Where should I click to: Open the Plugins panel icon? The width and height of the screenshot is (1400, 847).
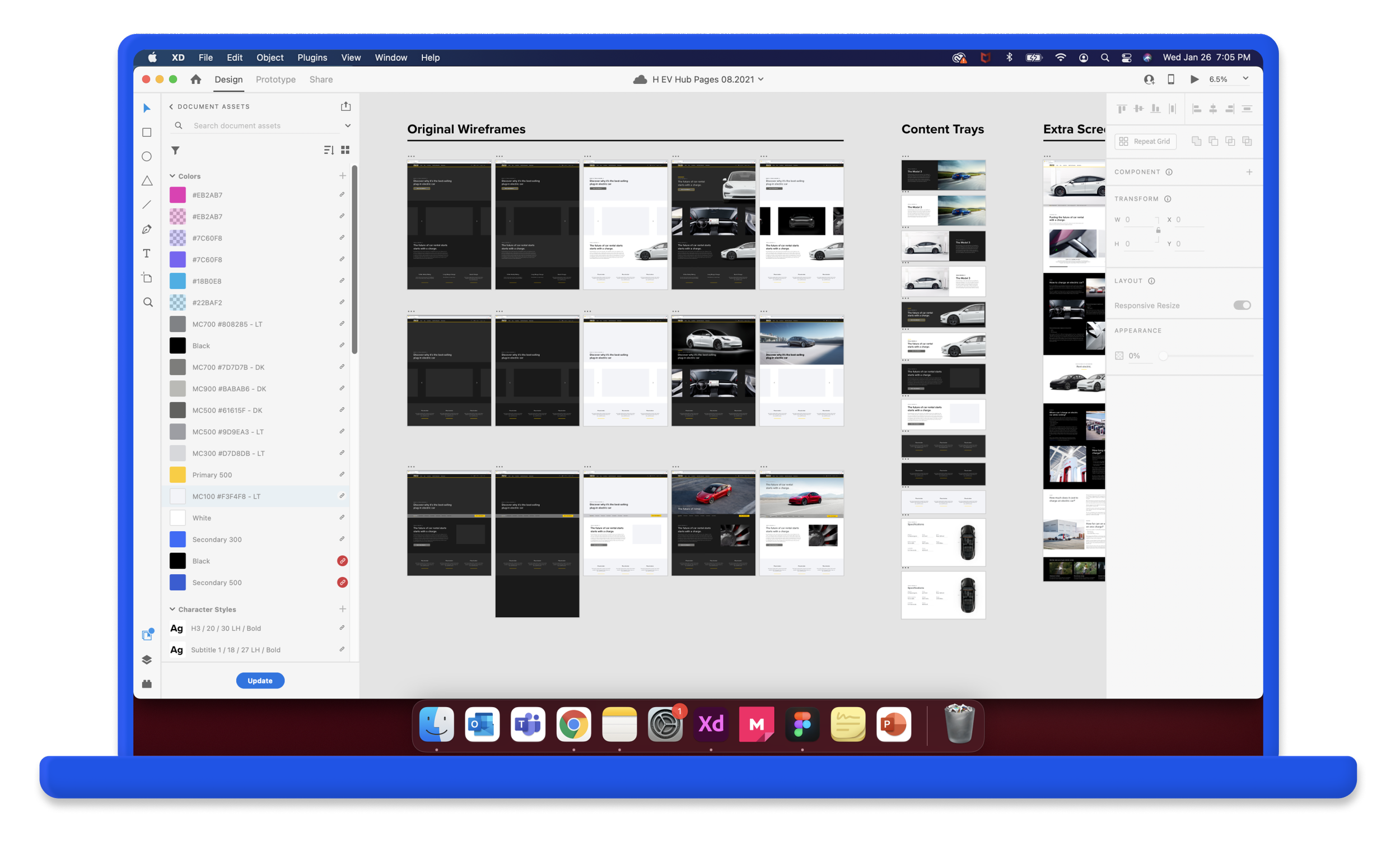click(147, 684)
